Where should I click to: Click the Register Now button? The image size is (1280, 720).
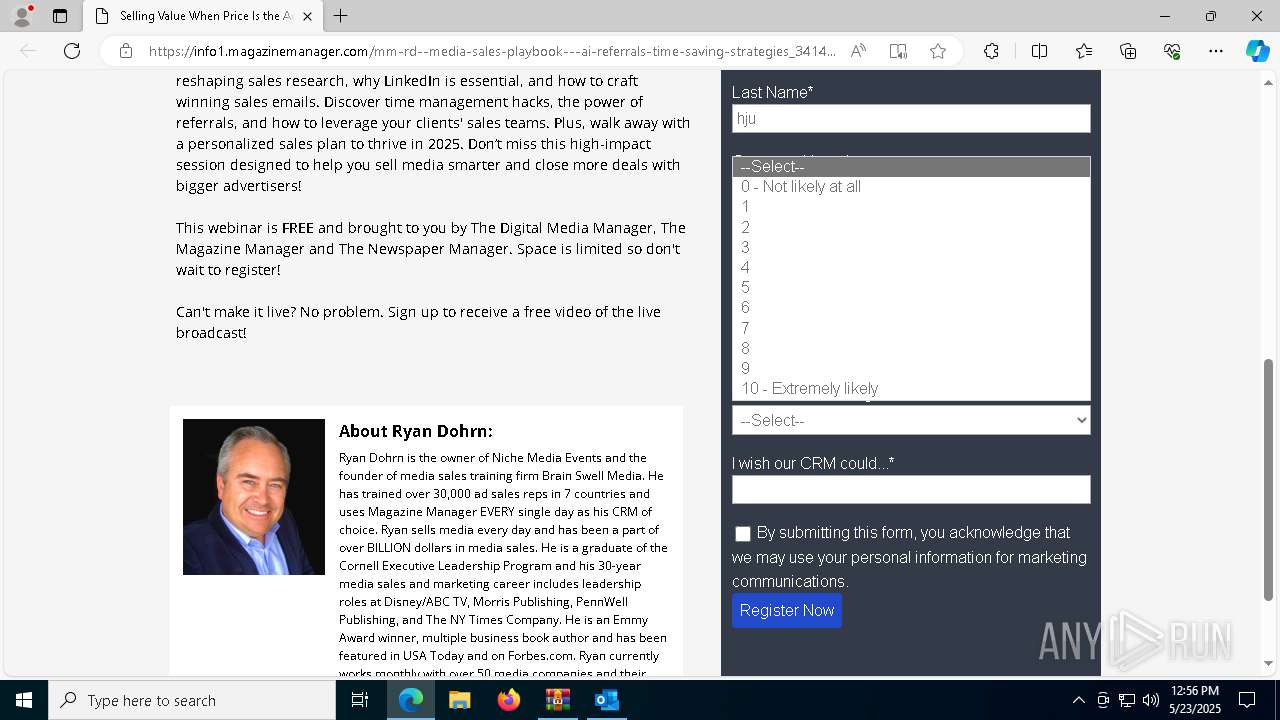pyautogui.click(x=787, y=611)
